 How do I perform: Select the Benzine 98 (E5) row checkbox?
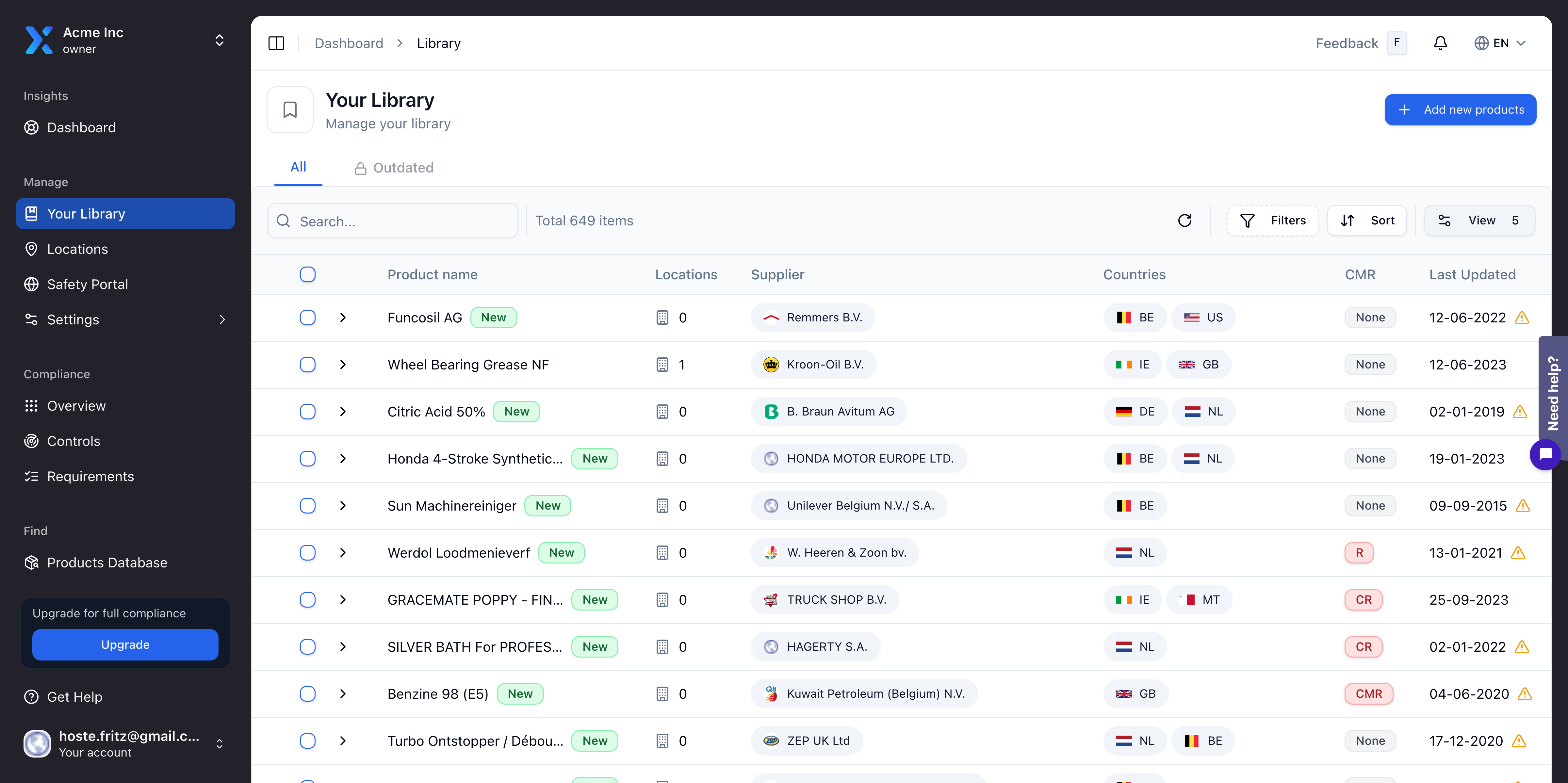click(x=307, y=693)
